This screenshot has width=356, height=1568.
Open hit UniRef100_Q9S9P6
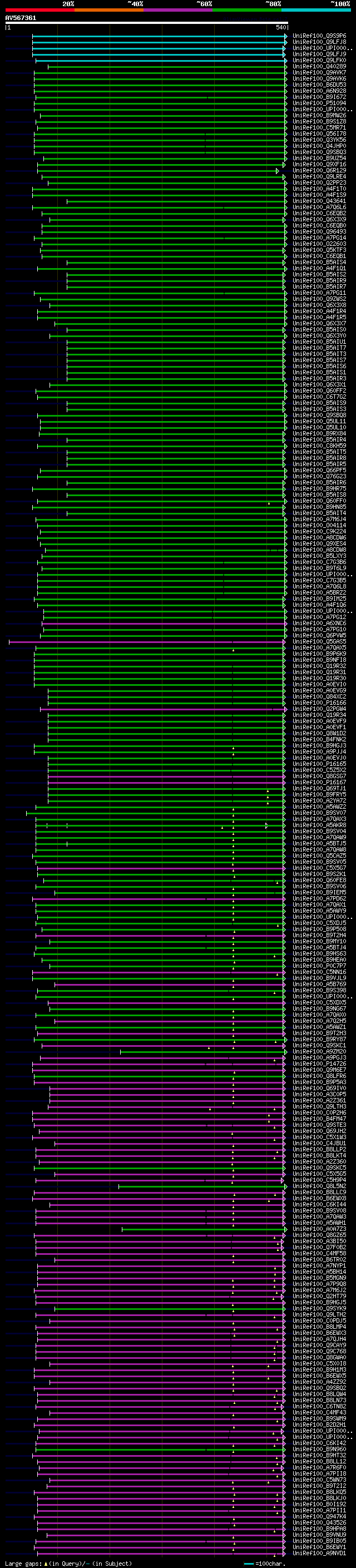[319, 36]
